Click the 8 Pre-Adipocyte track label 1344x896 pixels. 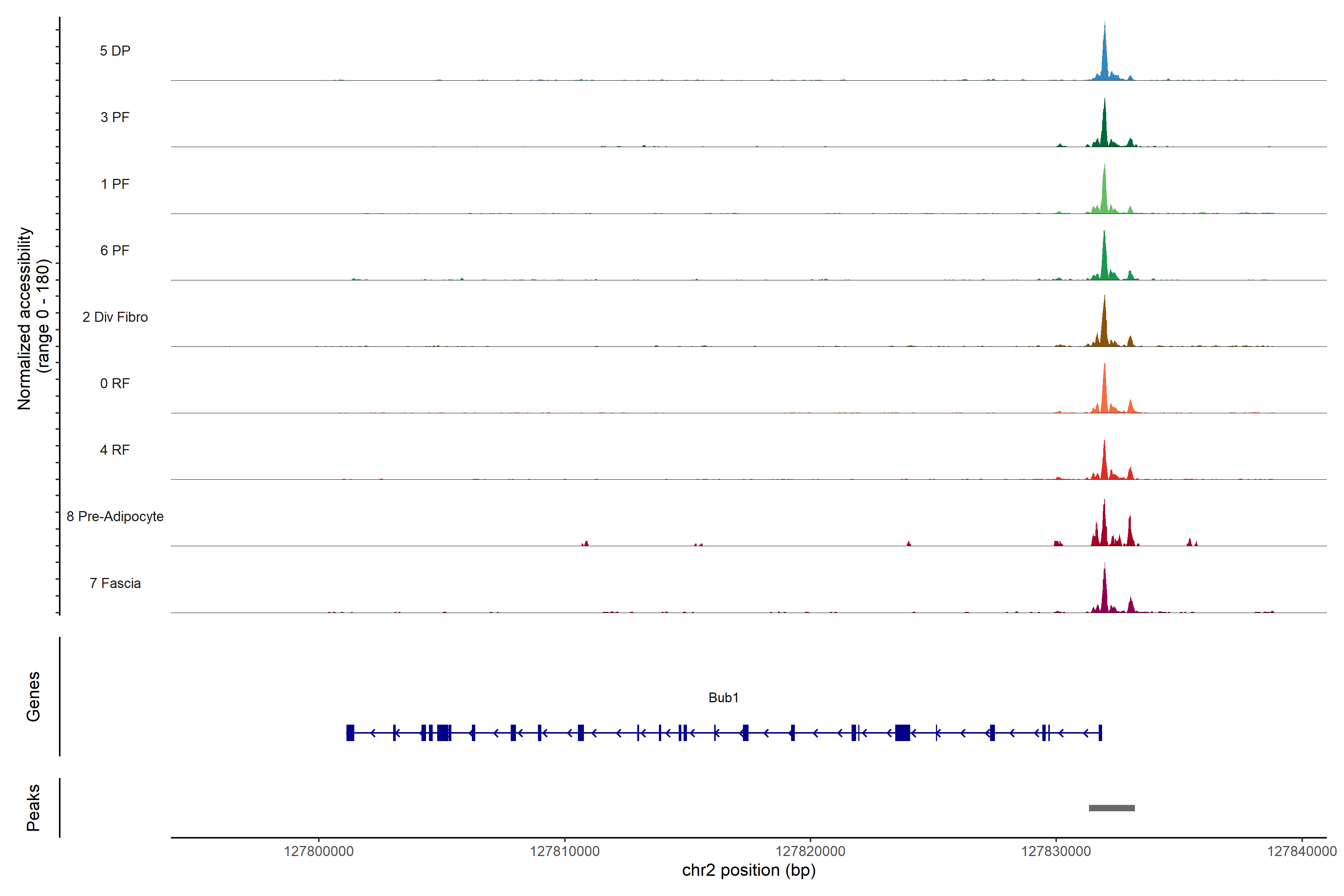pyautogui.click(x=115, y=517)
